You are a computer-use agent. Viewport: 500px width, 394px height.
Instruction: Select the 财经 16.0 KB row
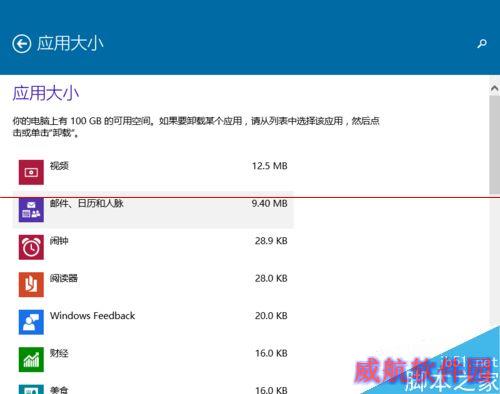click(153, 359)
